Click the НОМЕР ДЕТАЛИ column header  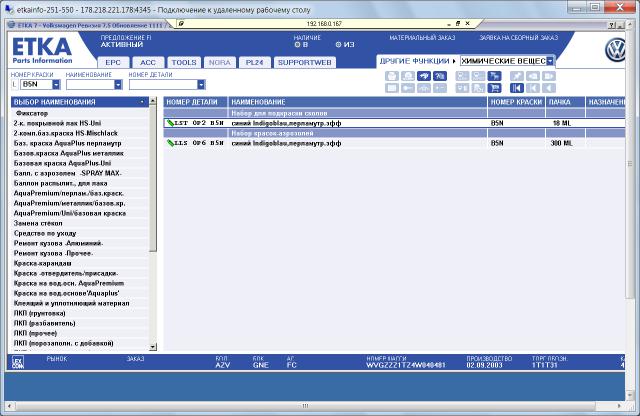click(196, 102)
